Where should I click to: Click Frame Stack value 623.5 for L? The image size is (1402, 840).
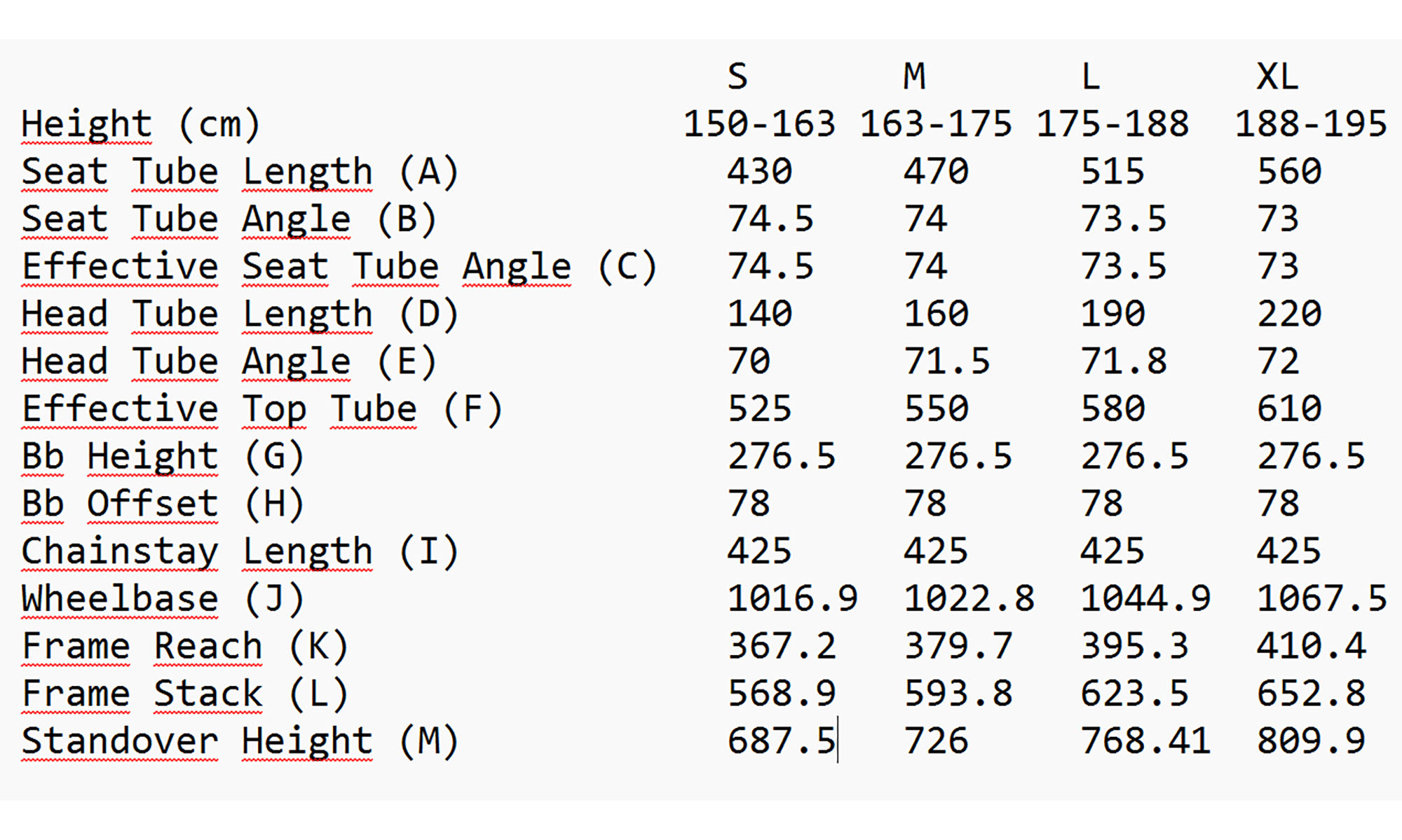point(1134,694)
